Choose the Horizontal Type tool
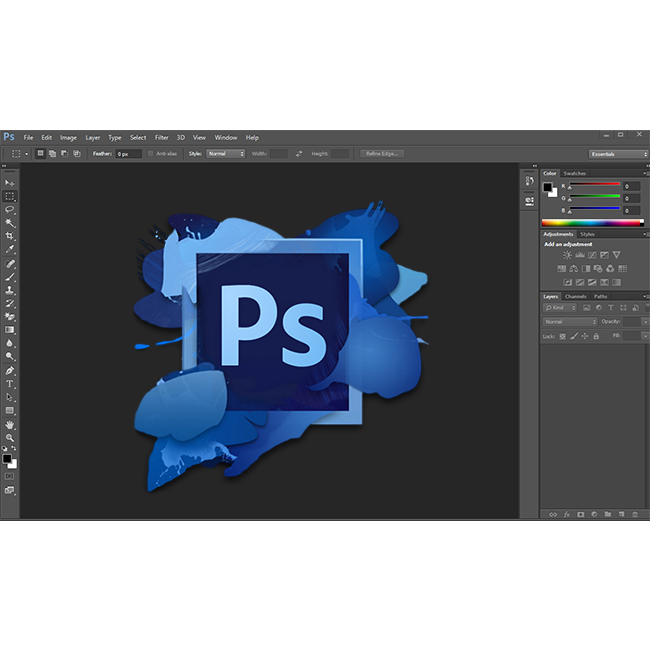650x650 pixels. pos(10,384)
